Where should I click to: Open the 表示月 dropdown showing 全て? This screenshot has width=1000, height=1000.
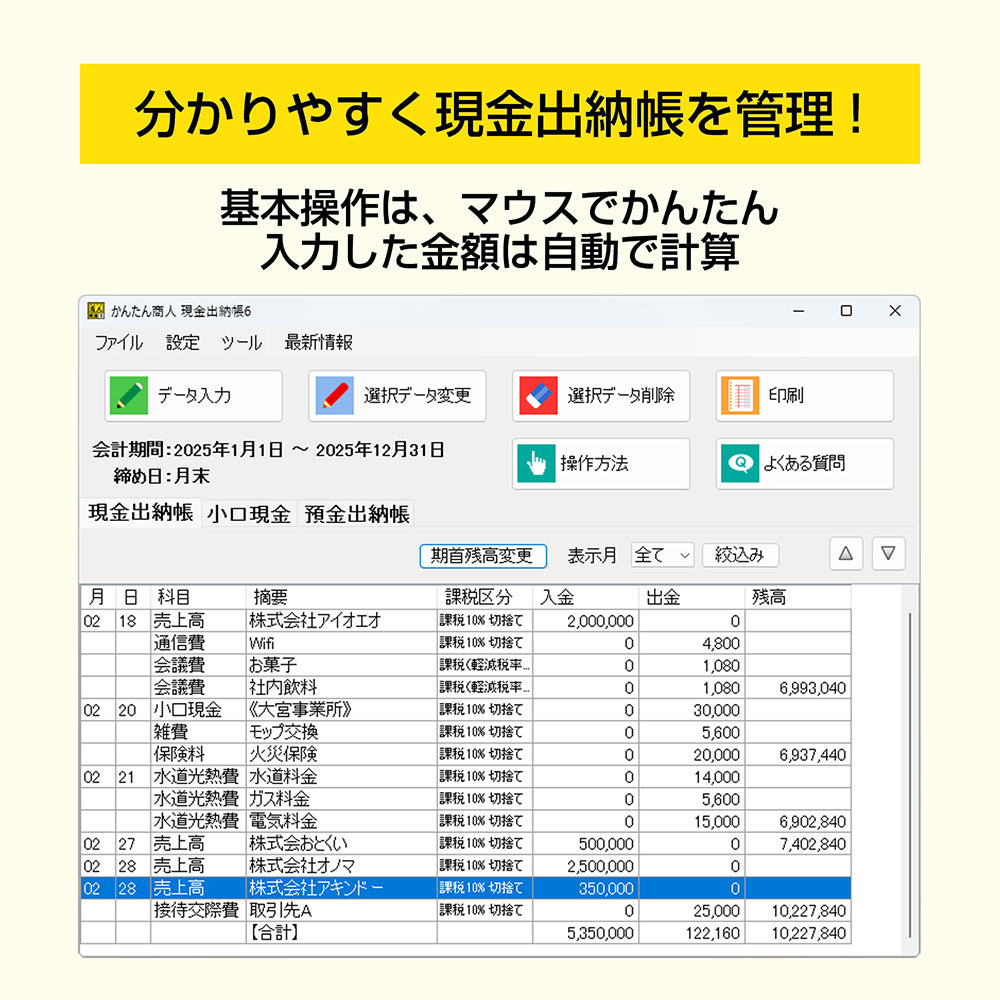tap(662, 555)
